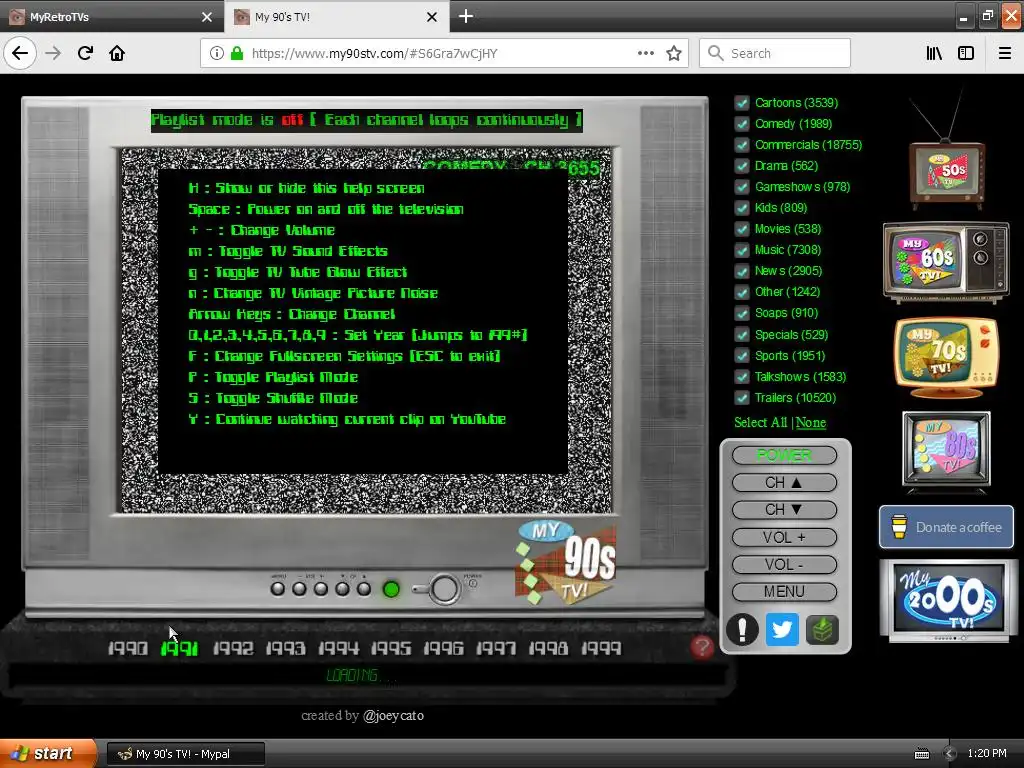
Task: Raise volume with the VOL + button
Action: 784,537
